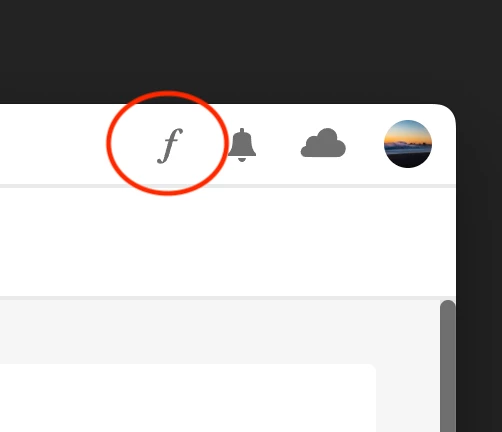Click the cloud sync icon
The image size is (502, 432).
[323, 142]
